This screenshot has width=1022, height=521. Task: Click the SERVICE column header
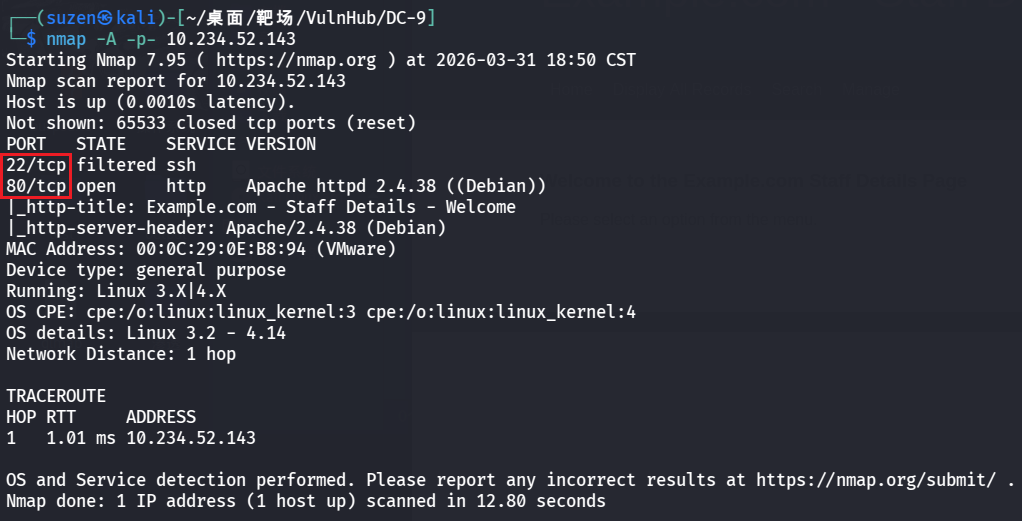[x=201, y=144]
